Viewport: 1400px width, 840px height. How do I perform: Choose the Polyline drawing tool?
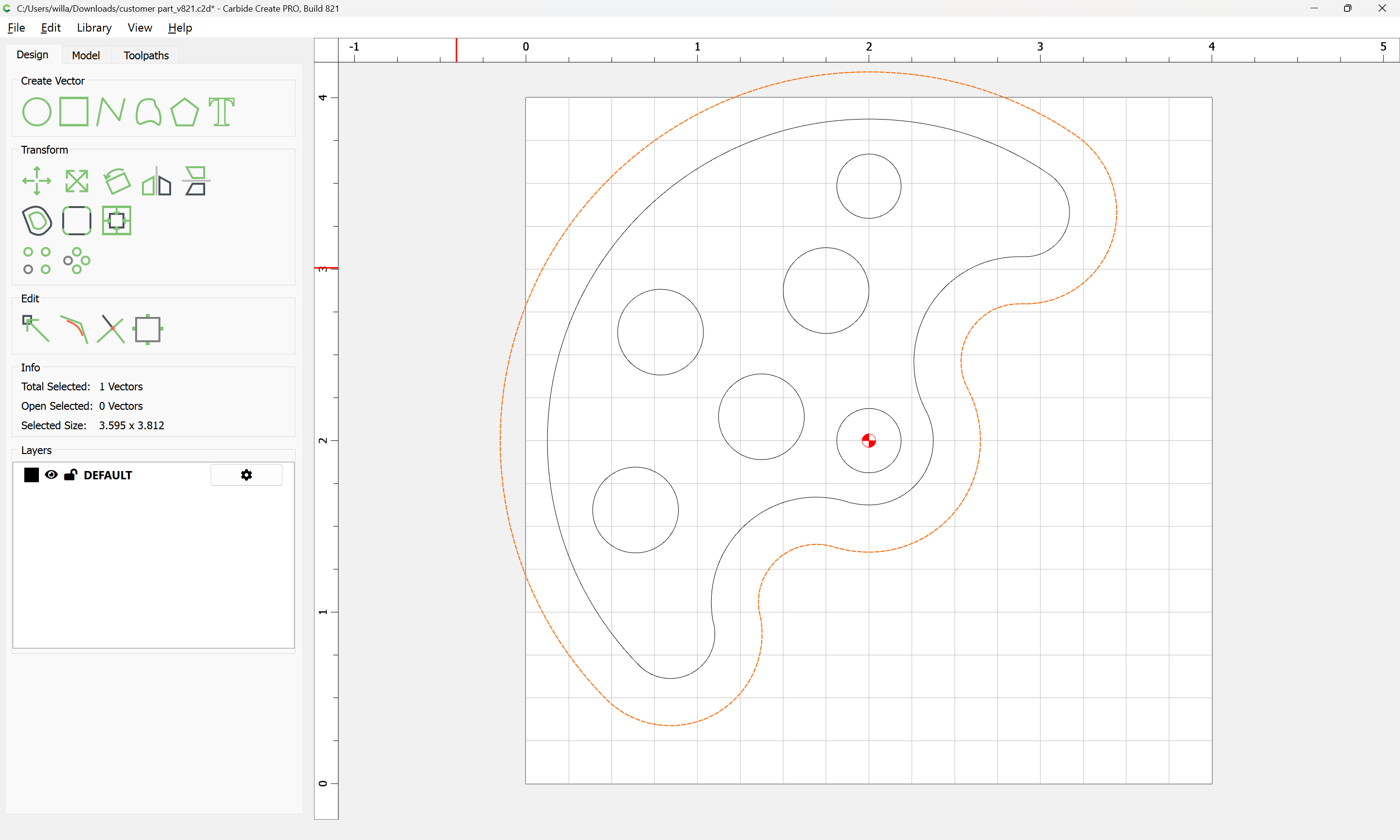pyautogui.click(x=111, y=111)
